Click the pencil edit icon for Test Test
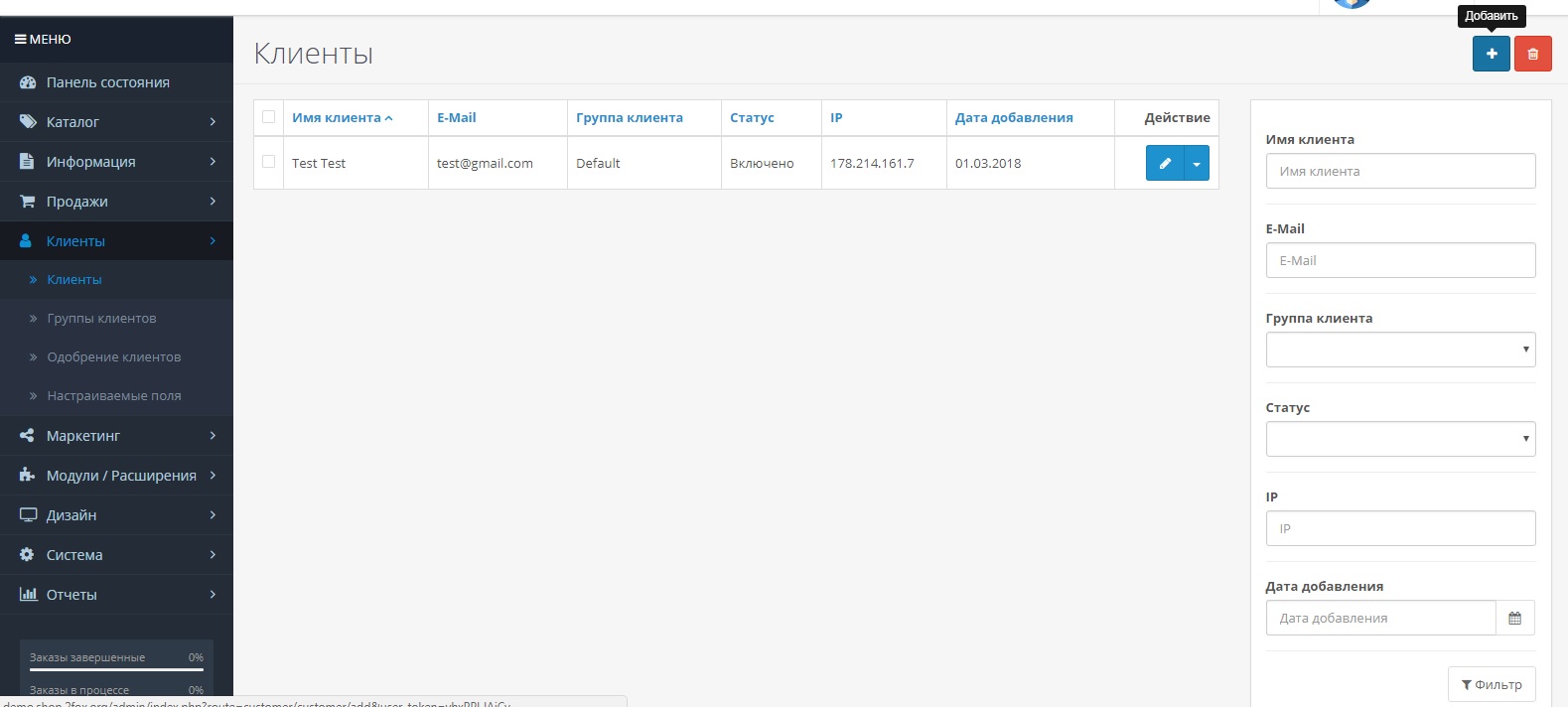 point(1165,164)
